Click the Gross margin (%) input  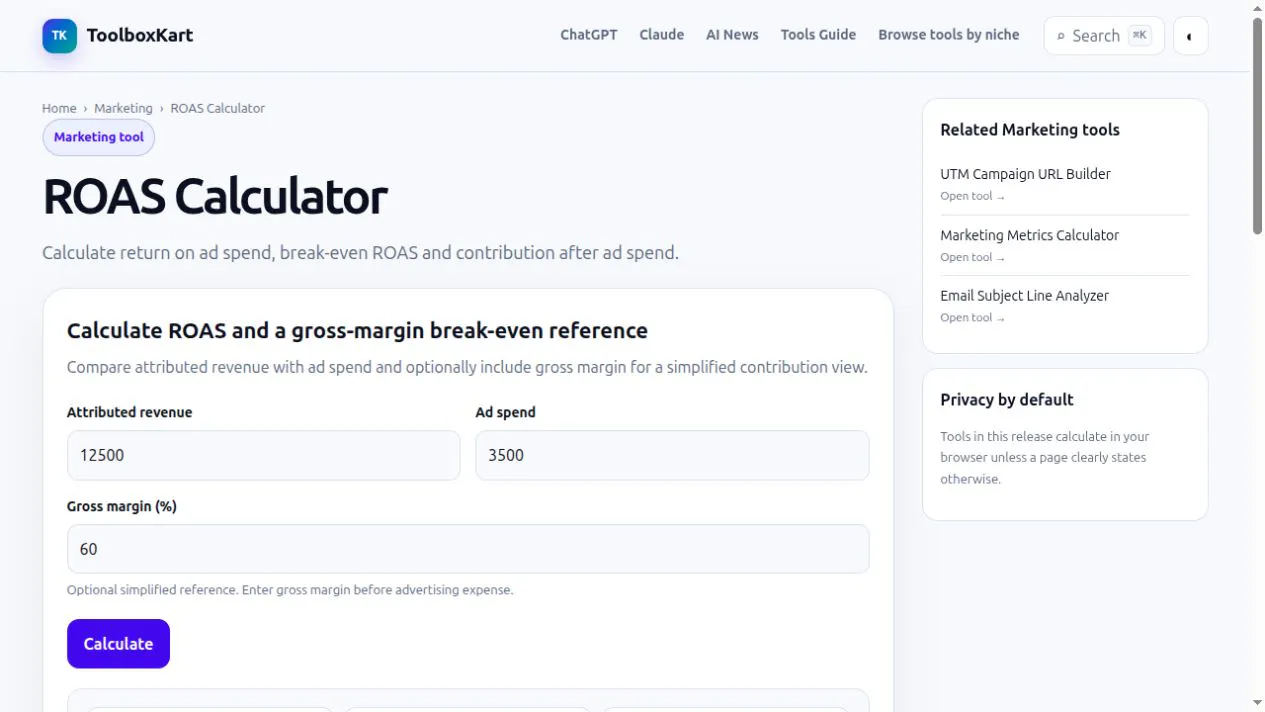[468, 549]
